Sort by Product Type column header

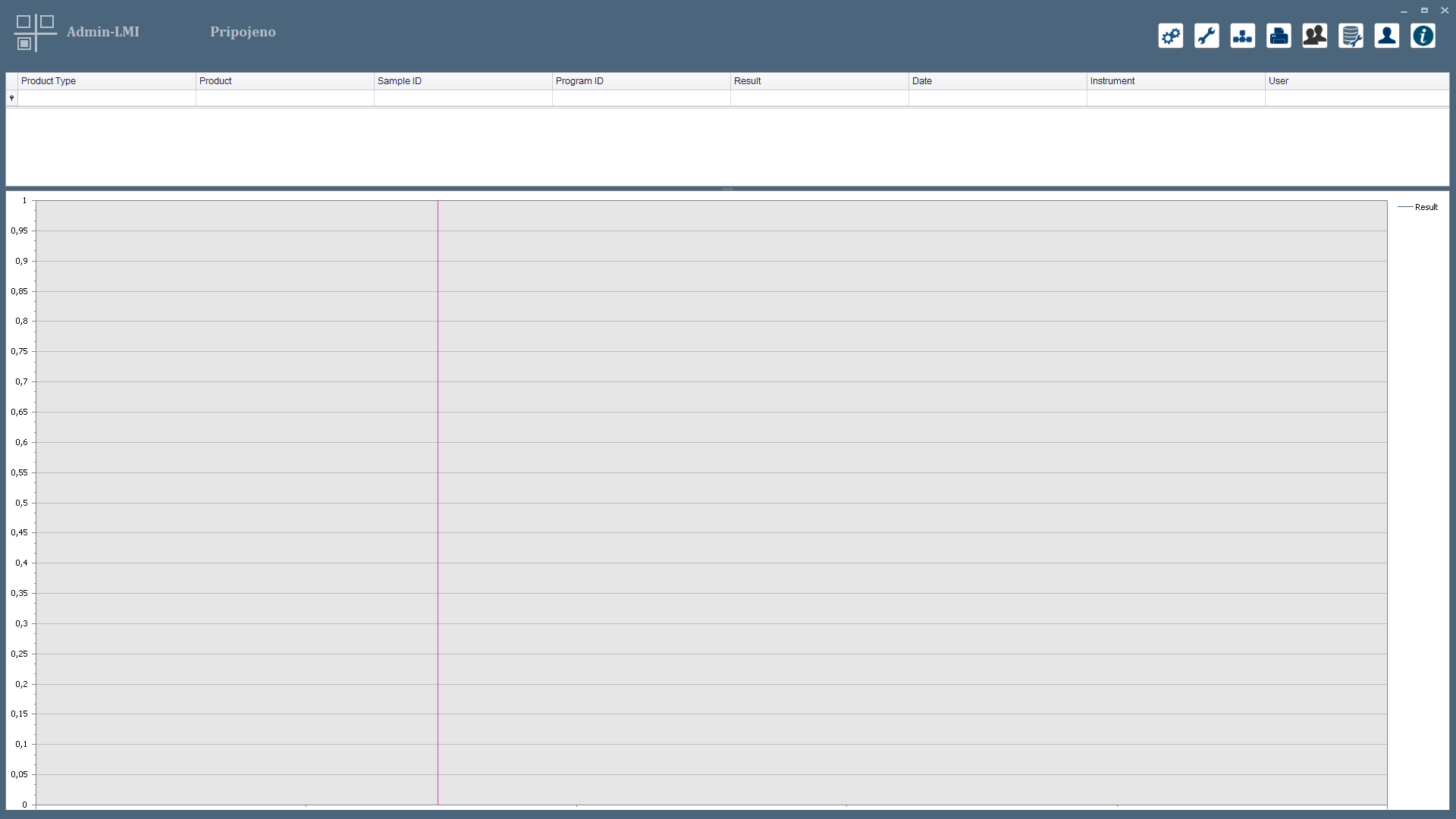click(x=106, y=81)
